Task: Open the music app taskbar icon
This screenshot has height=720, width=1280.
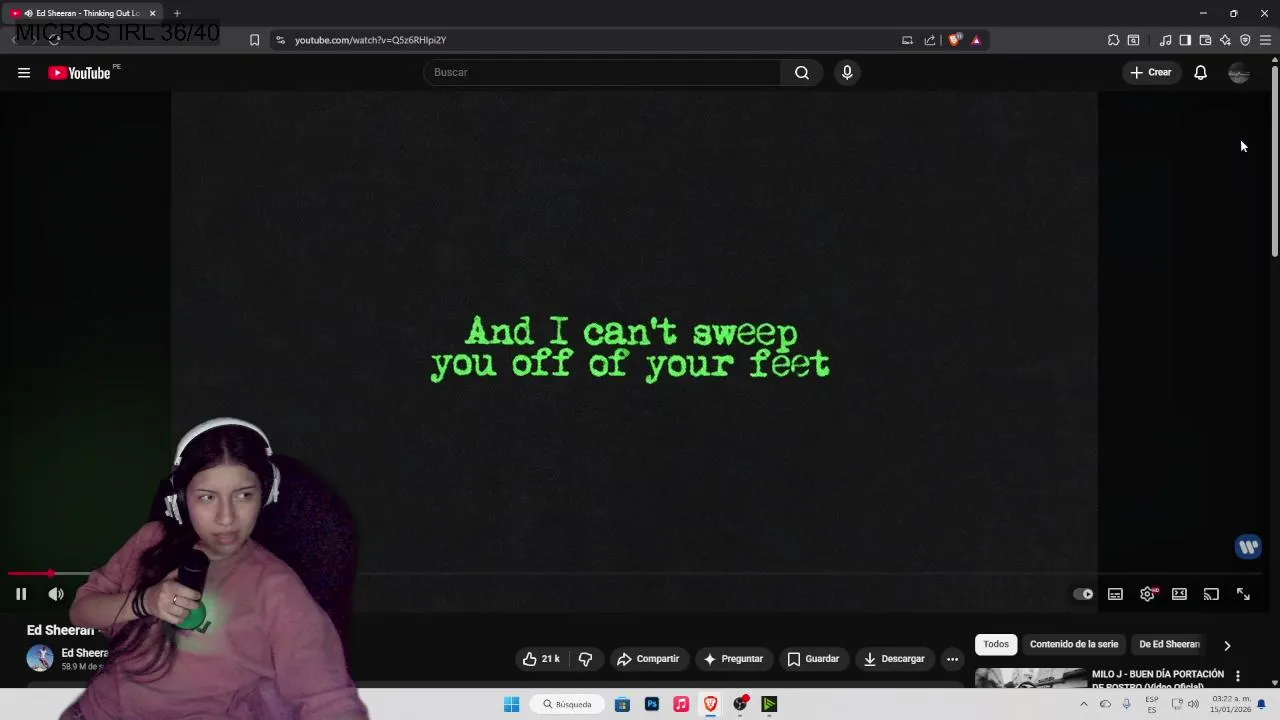Action: (x=681, y=704)
